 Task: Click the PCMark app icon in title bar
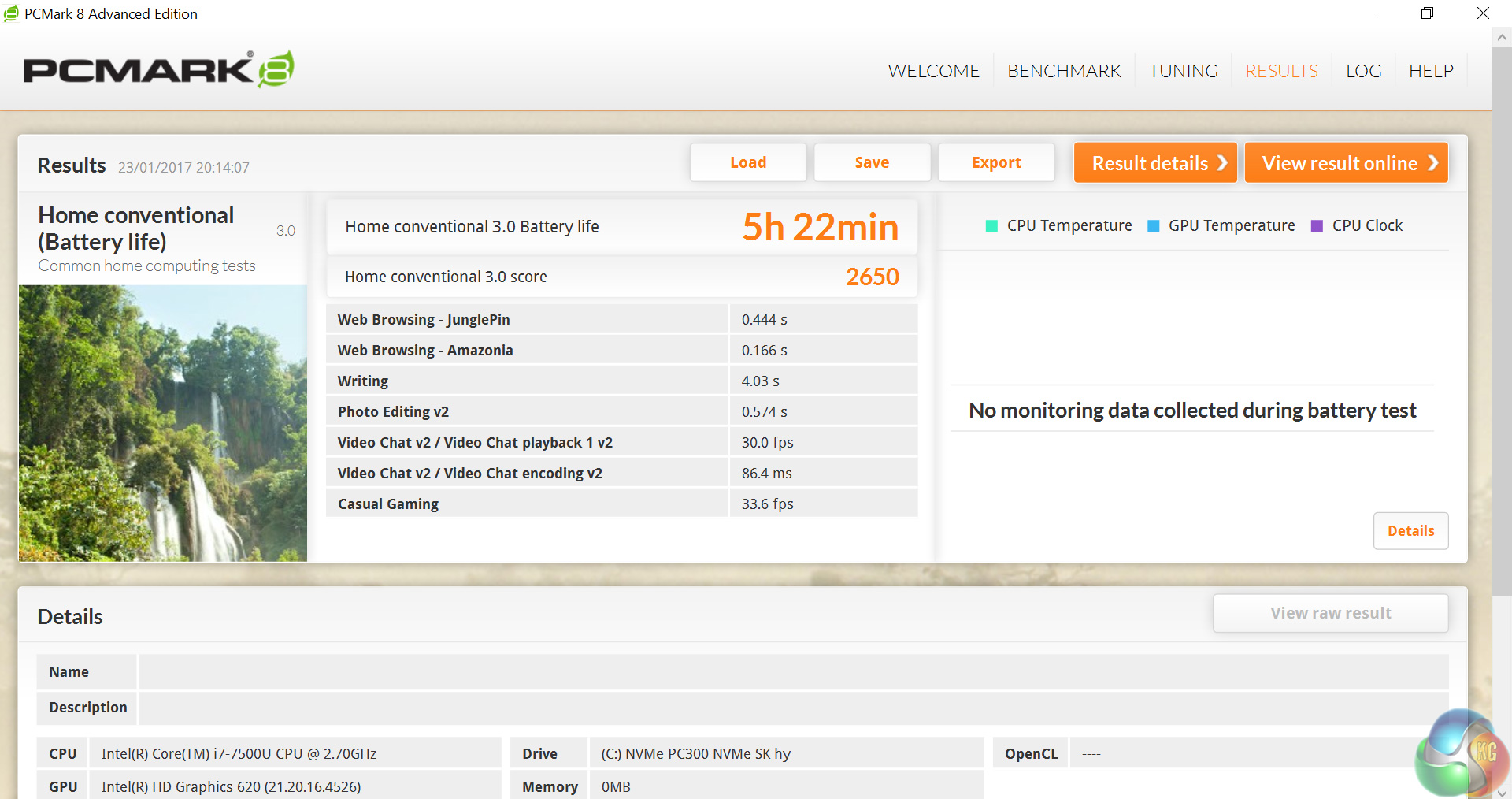coord(11,13)
